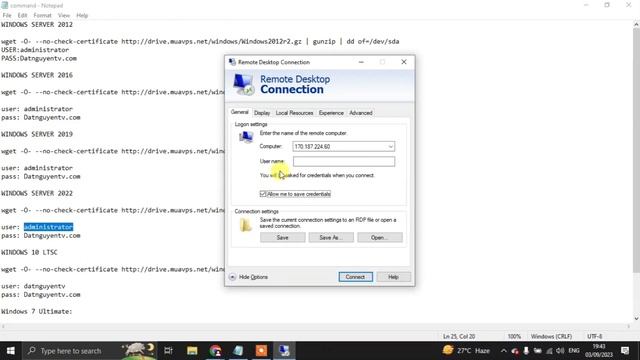This screenshot has width=640, height=360.
Task: Click the User name input field
Action: point(344,161)
